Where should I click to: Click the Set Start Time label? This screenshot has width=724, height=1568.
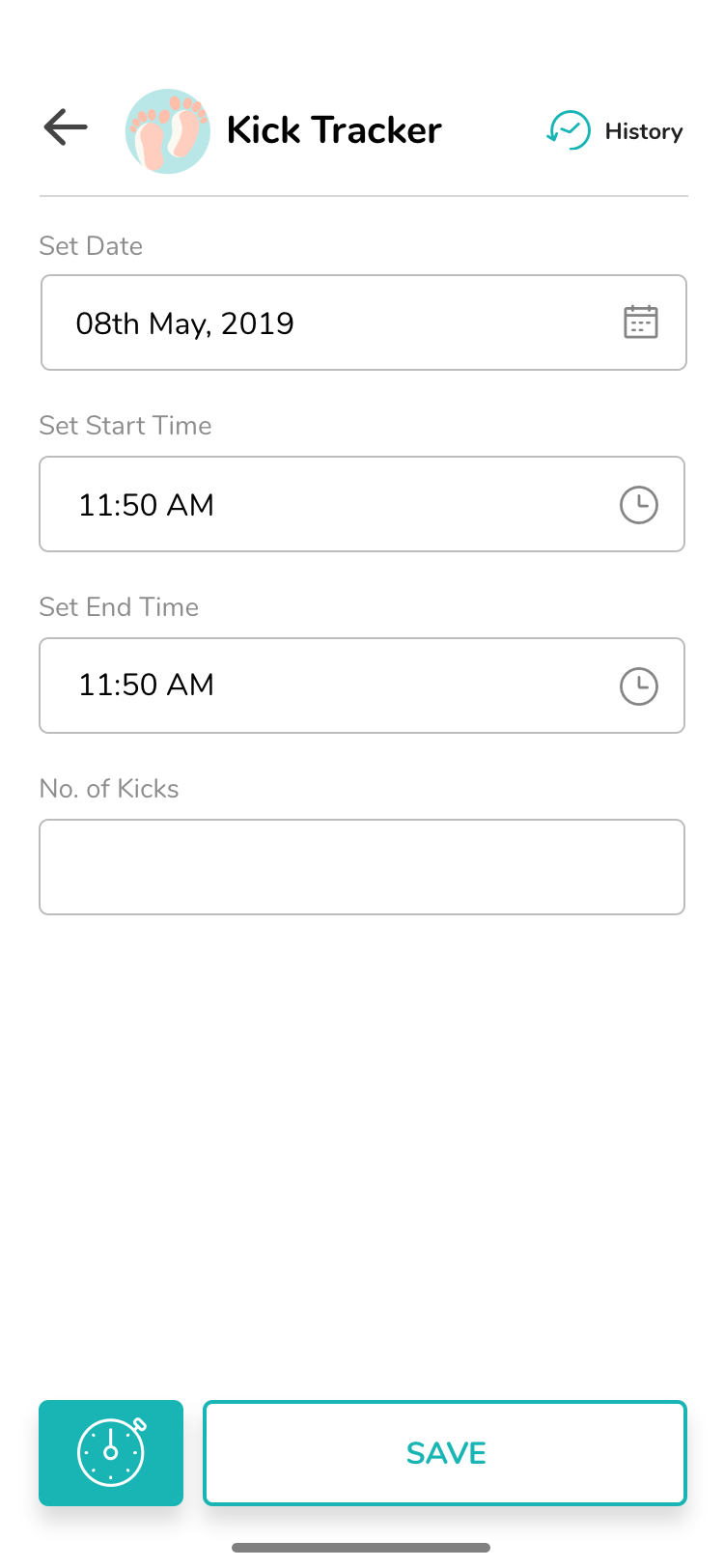coord(125,426)
